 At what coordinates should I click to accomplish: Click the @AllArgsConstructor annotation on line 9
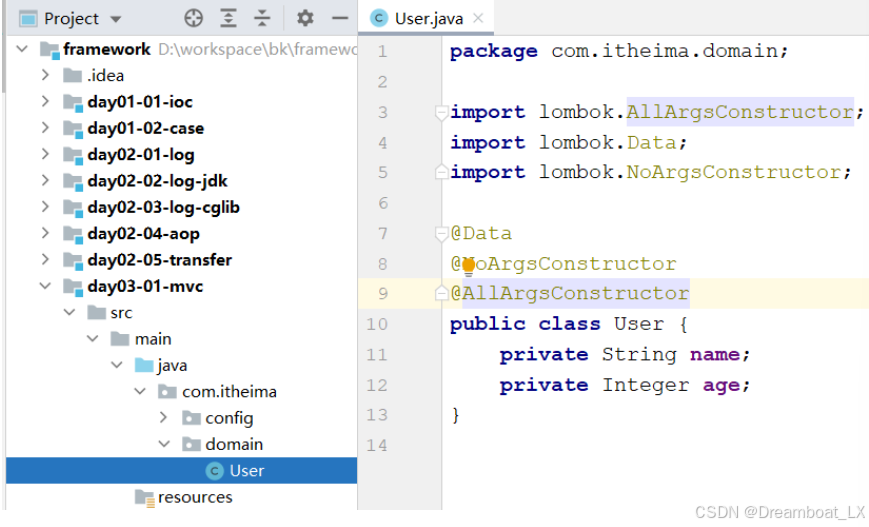pos(570,293)
